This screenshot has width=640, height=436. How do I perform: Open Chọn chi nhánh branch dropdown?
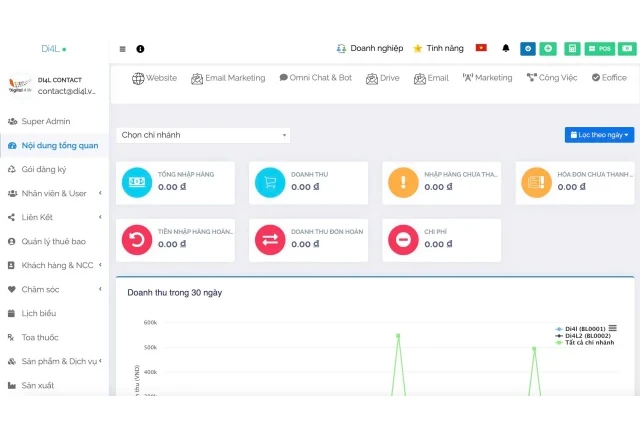coord(203,135)
